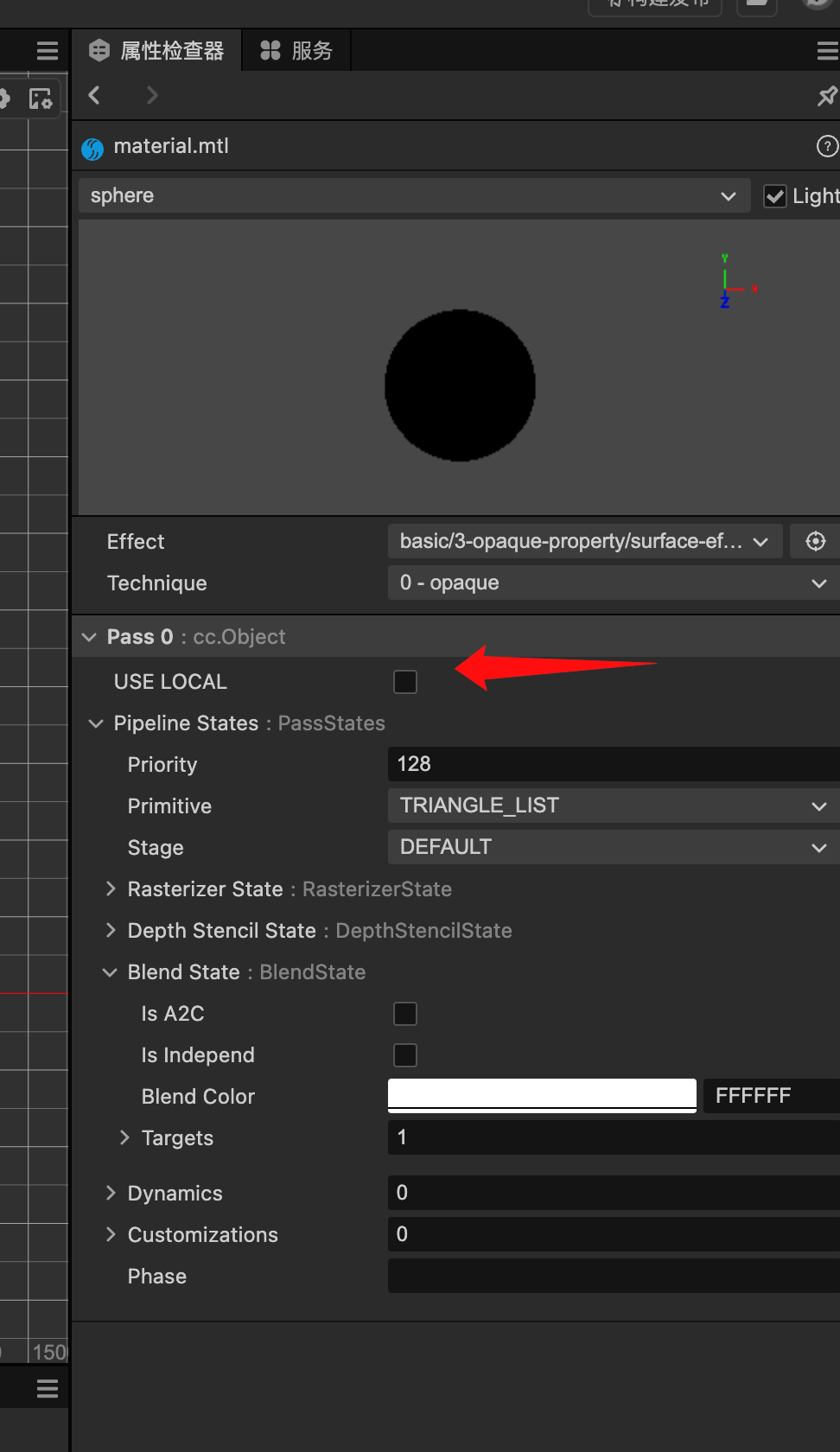The image size is (840, 1452).
Task: Collapse the Blend State section
Action: pos(110,972)
